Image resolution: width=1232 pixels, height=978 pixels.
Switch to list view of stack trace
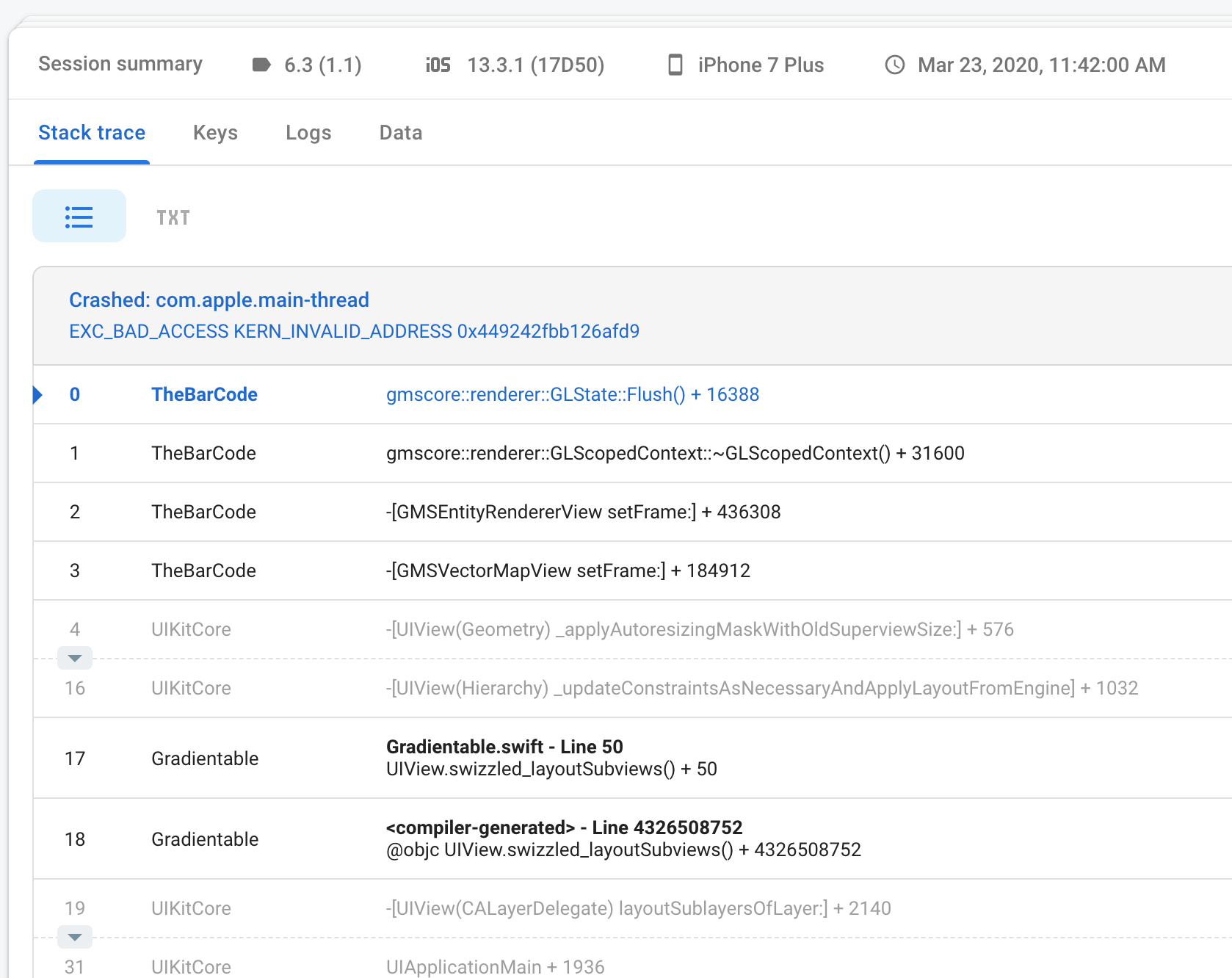click(79, 217)
